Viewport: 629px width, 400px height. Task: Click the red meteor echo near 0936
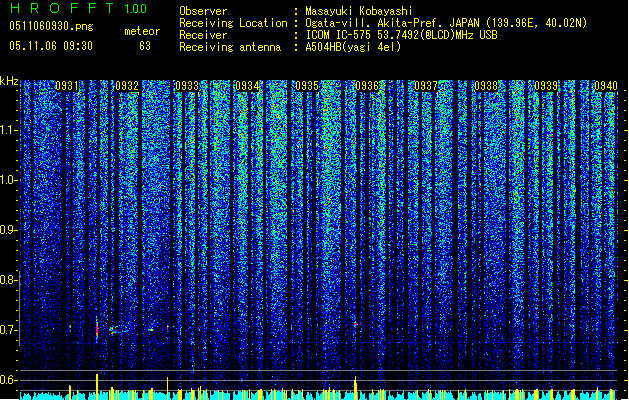[355, 323]
